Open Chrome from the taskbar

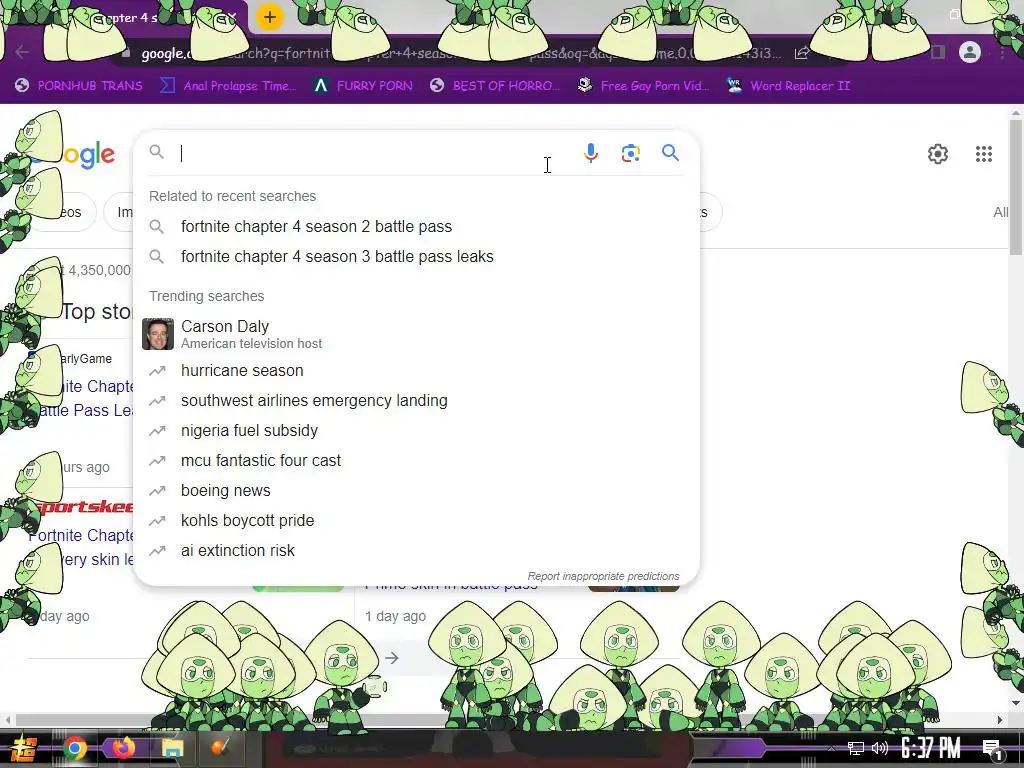pos(74,748)
